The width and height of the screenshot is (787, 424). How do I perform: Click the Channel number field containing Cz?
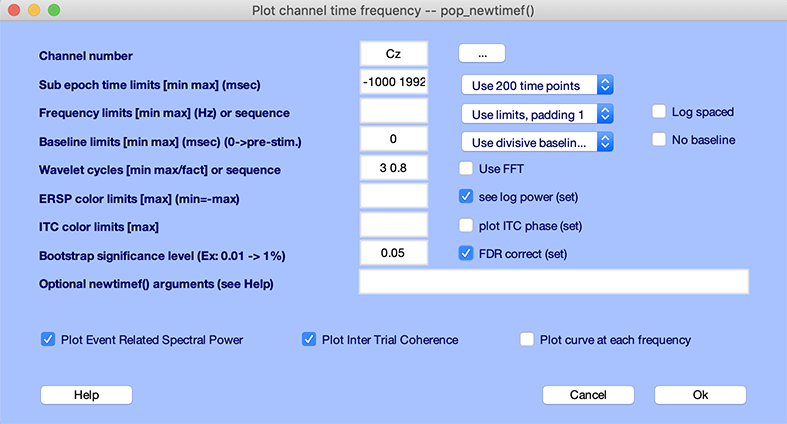[x=393, y=54]
